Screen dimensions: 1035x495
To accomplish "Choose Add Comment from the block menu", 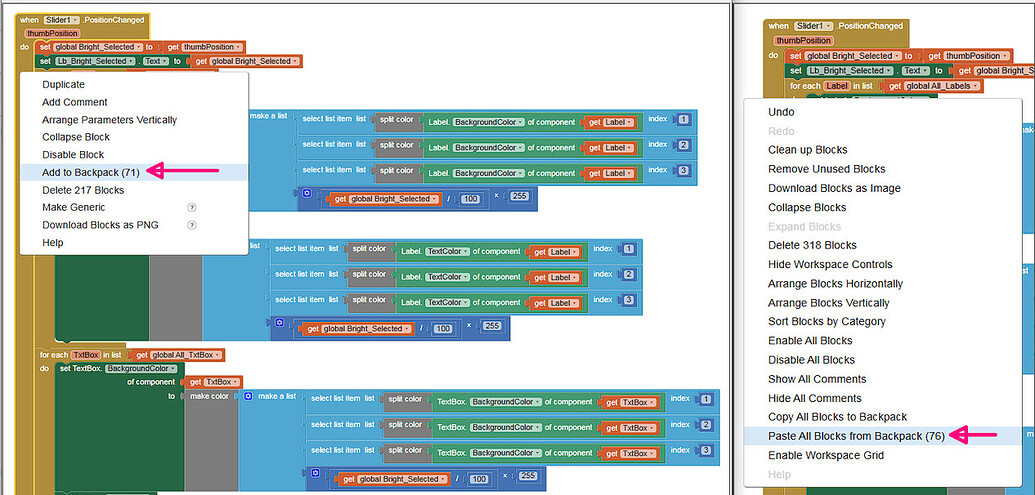I will [75, 102].
